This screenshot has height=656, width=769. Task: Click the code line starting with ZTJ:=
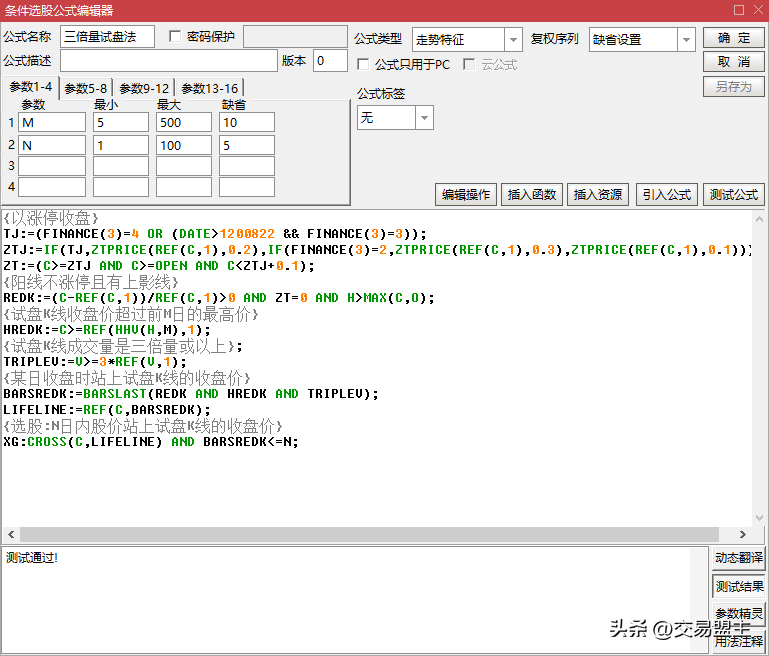pos(377,250)
